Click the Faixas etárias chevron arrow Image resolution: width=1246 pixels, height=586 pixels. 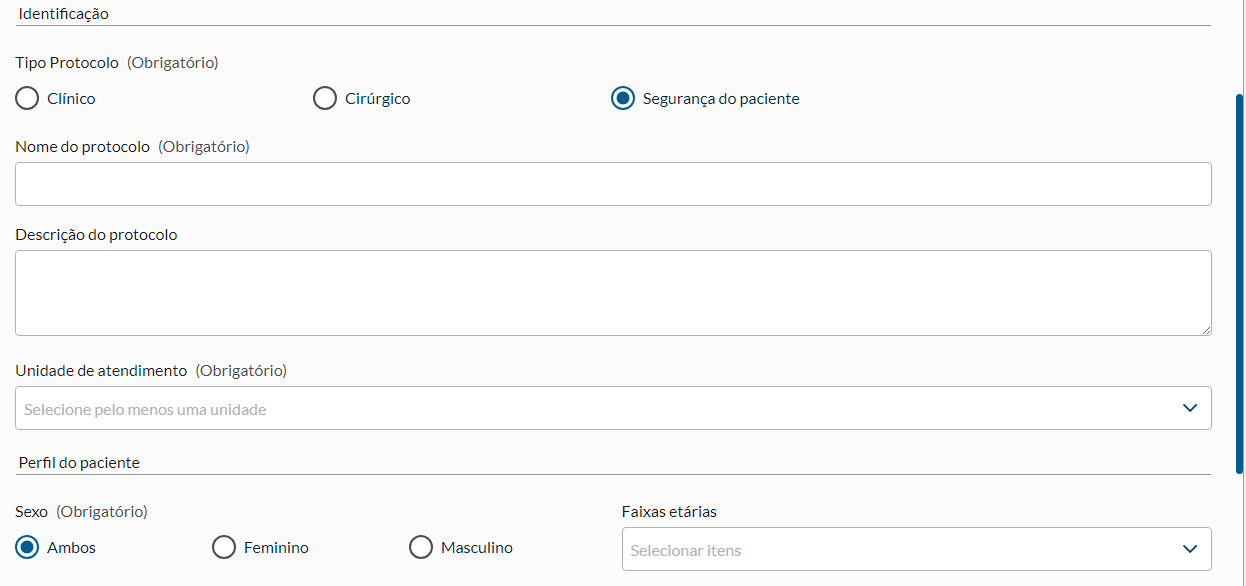[x=1190, y=549]
